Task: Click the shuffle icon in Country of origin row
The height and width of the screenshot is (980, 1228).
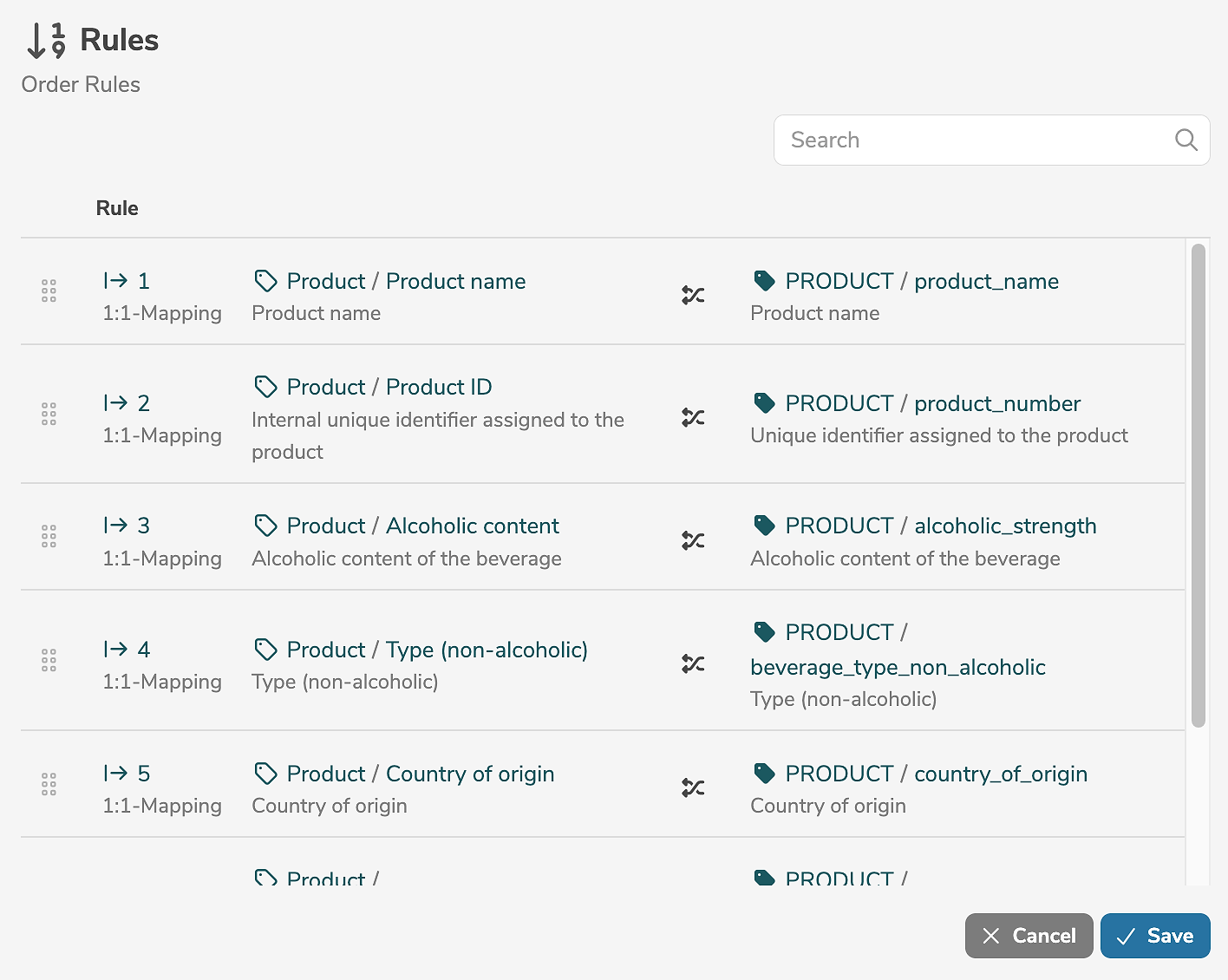Action: pos(693,788)
